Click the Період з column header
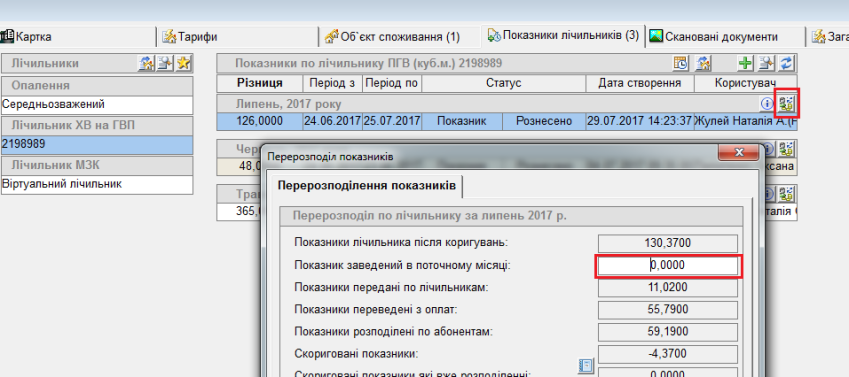This screenshot has width=849, height=377. tap(332, 83)
